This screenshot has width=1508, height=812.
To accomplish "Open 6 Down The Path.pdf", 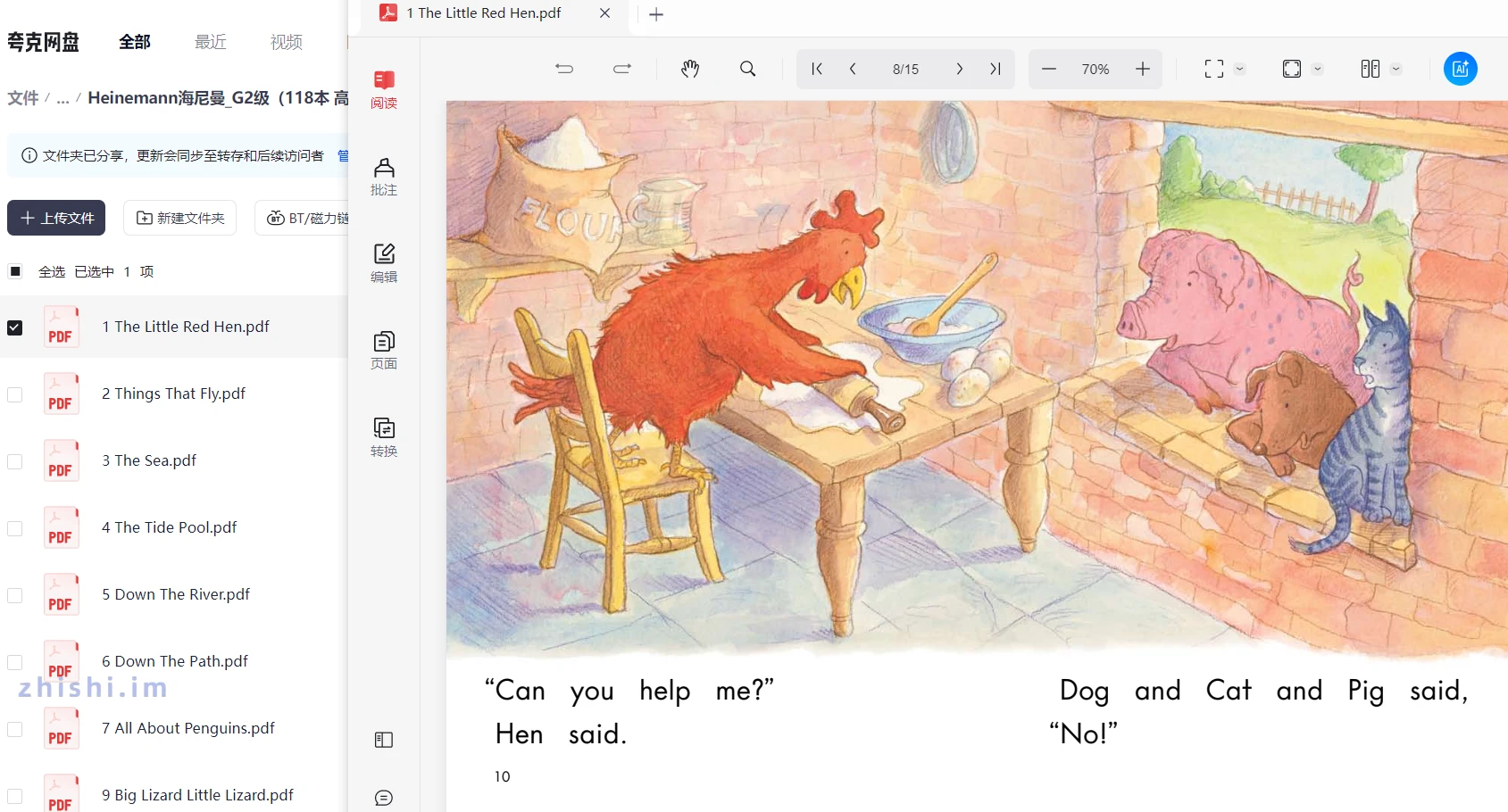I will [175, 661].
